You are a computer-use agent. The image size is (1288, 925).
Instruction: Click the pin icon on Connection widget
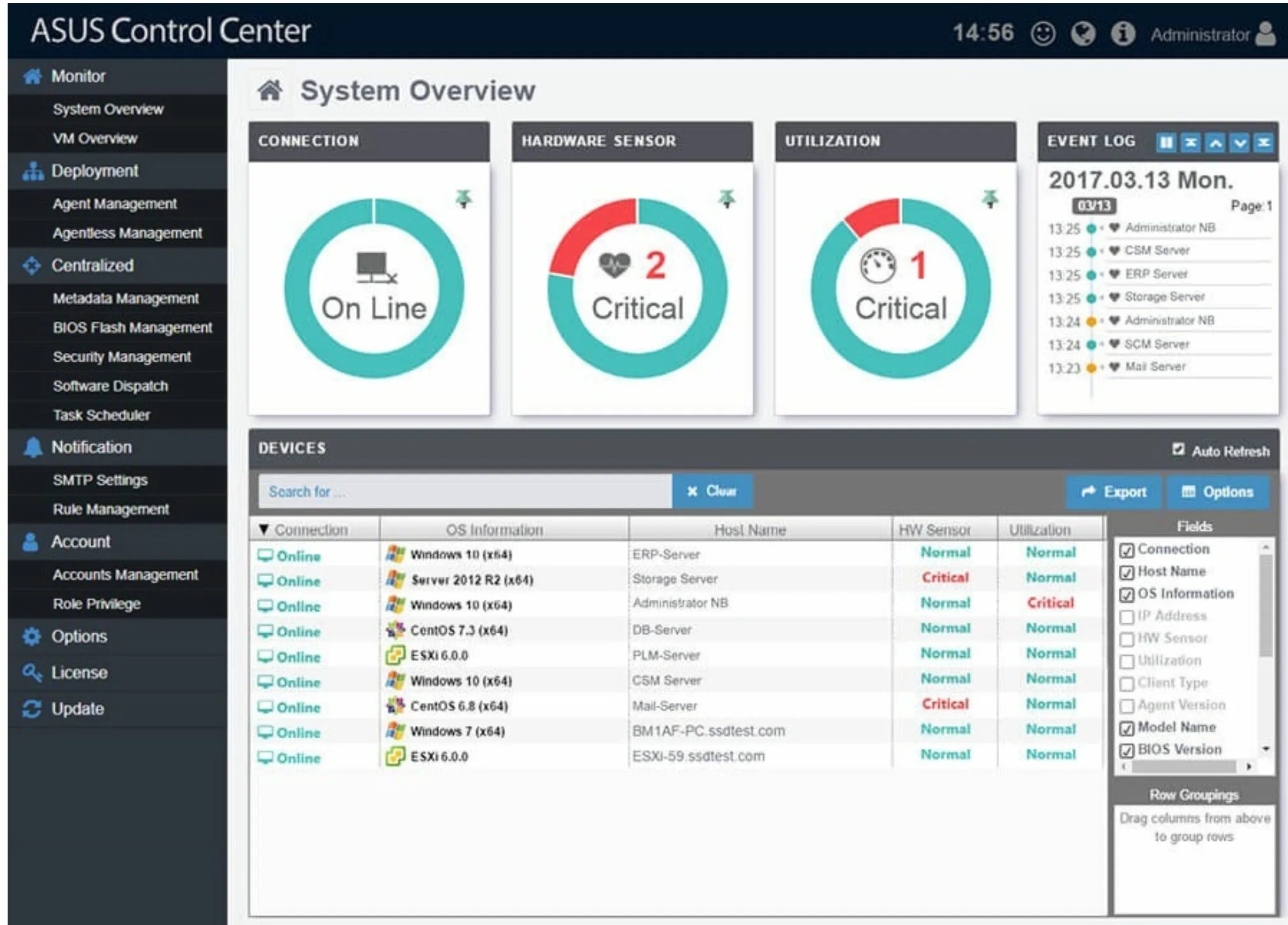click(x=464, y=198)
